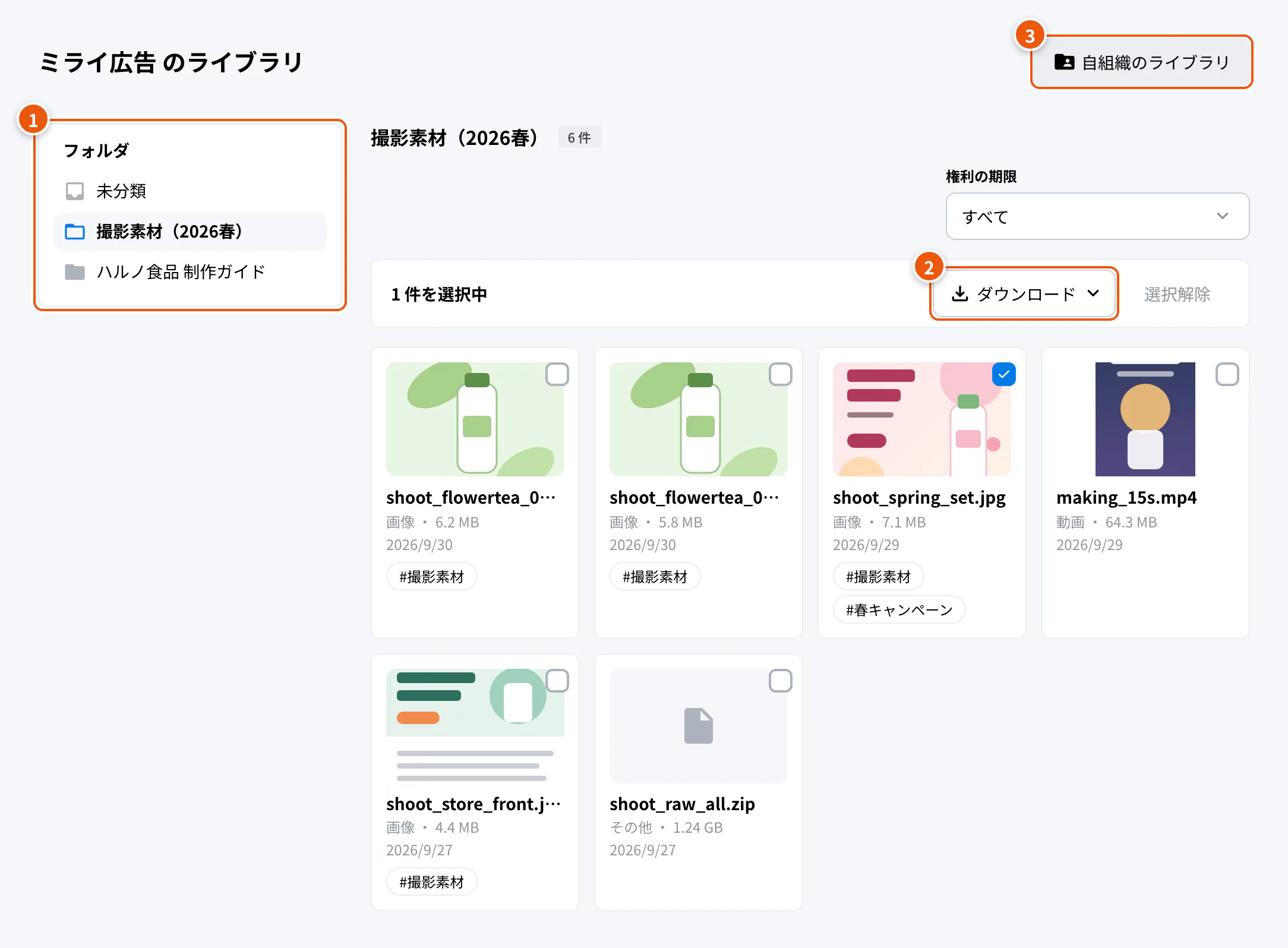
Task: Open the 6.2 MB flowertea thumbnail
Action: coord(475,419)
